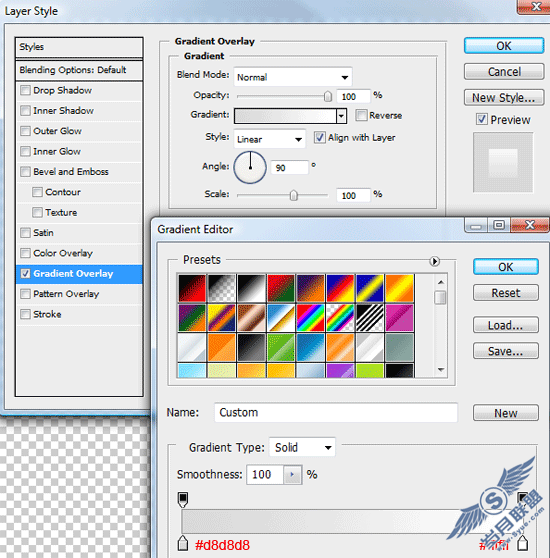Expand the Gradient picker dropdown arrow

point(342,116)
